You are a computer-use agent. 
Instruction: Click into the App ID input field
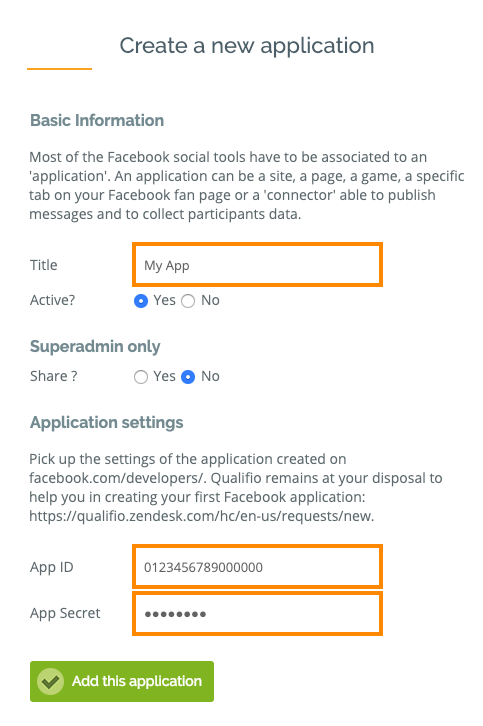(257, 566)
